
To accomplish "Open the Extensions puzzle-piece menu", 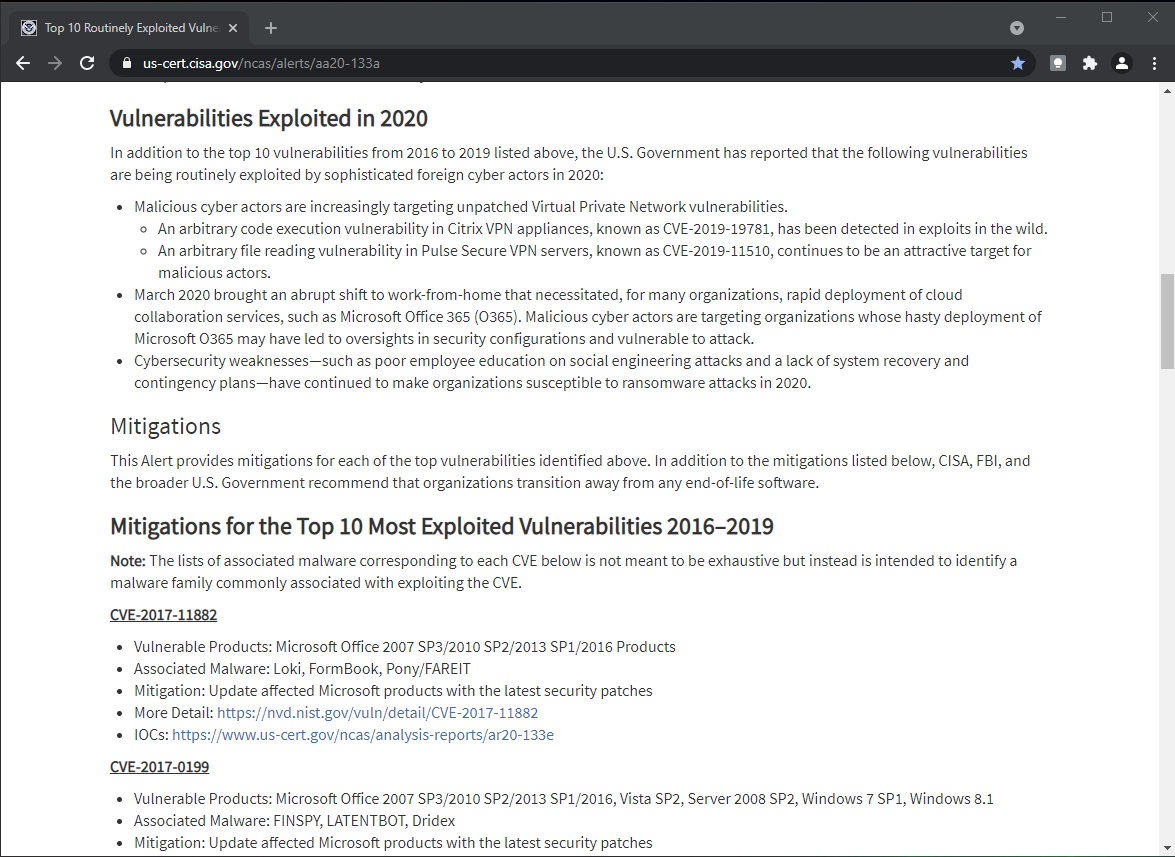I will pos(1090,64).
